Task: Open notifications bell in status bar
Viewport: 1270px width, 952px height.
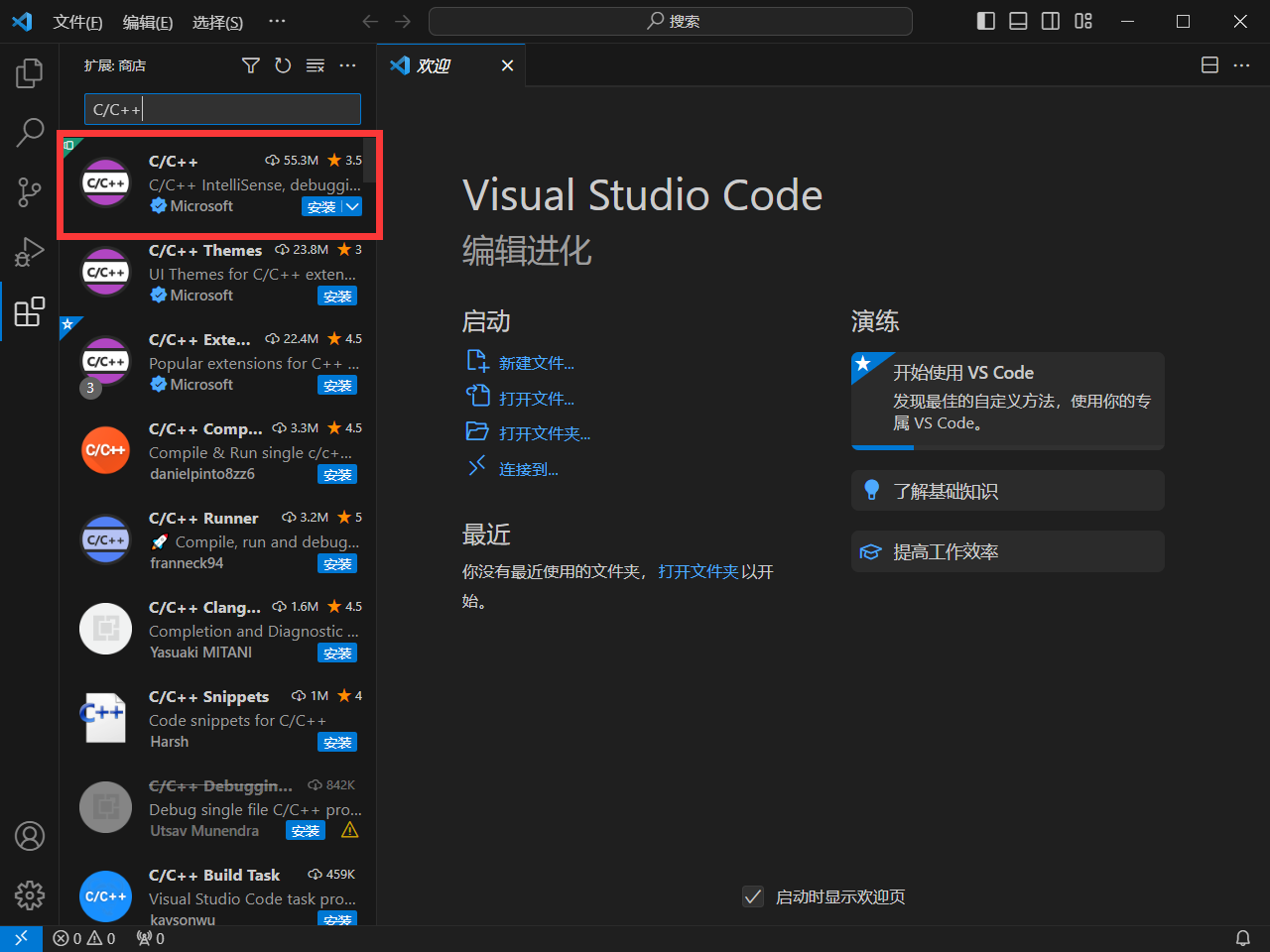Action: point(1242,938)
